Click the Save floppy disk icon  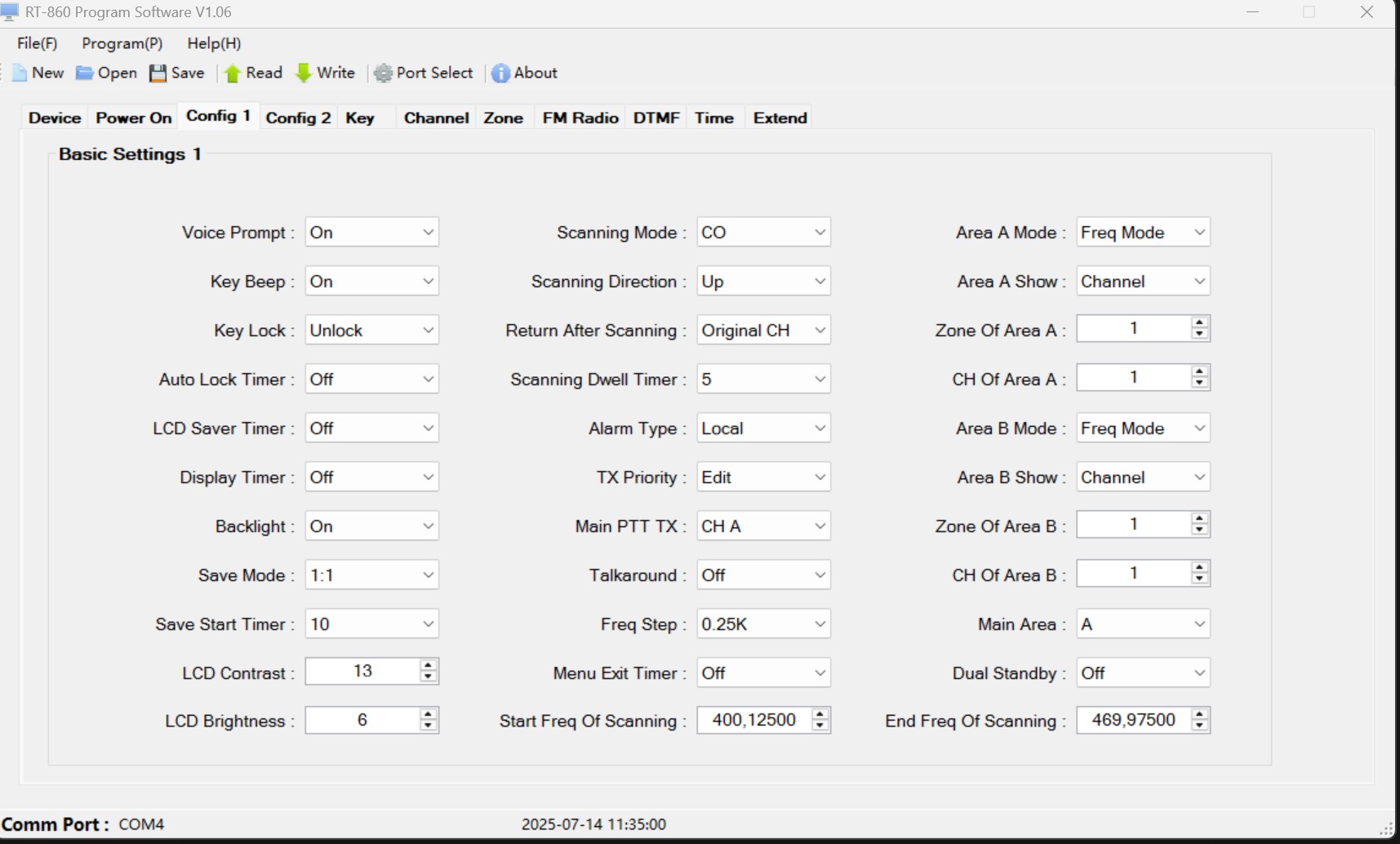point(158,73)
